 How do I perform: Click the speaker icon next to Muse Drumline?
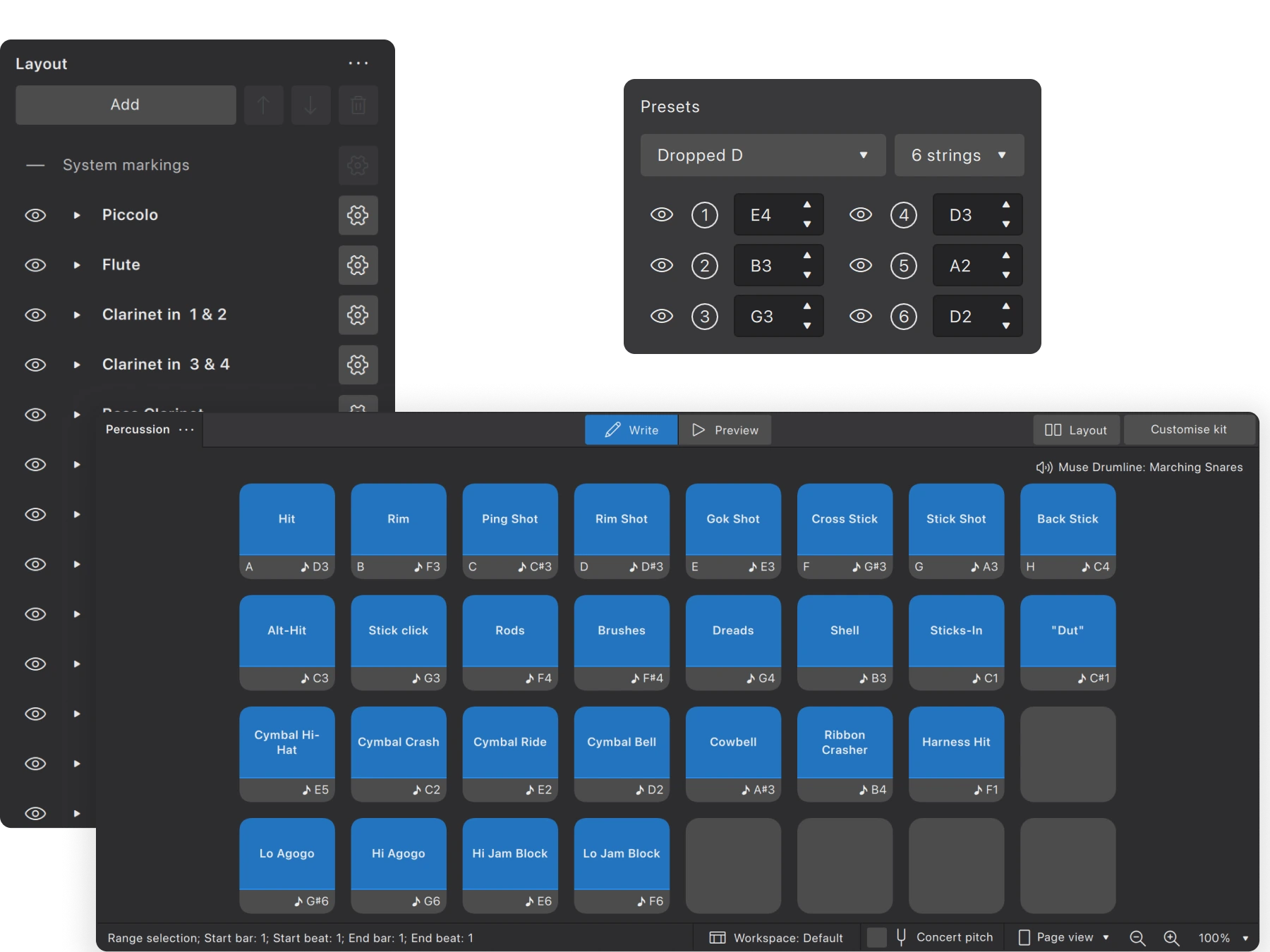[1044, 467]
